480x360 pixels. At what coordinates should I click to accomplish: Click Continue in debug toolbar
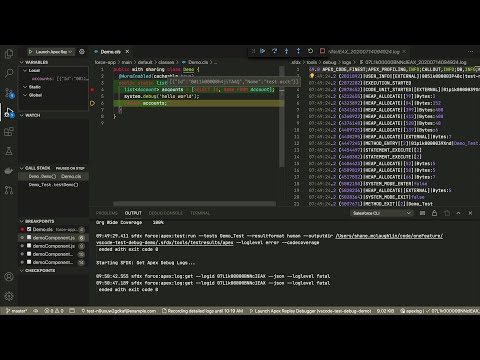click(x=263, y=51)
